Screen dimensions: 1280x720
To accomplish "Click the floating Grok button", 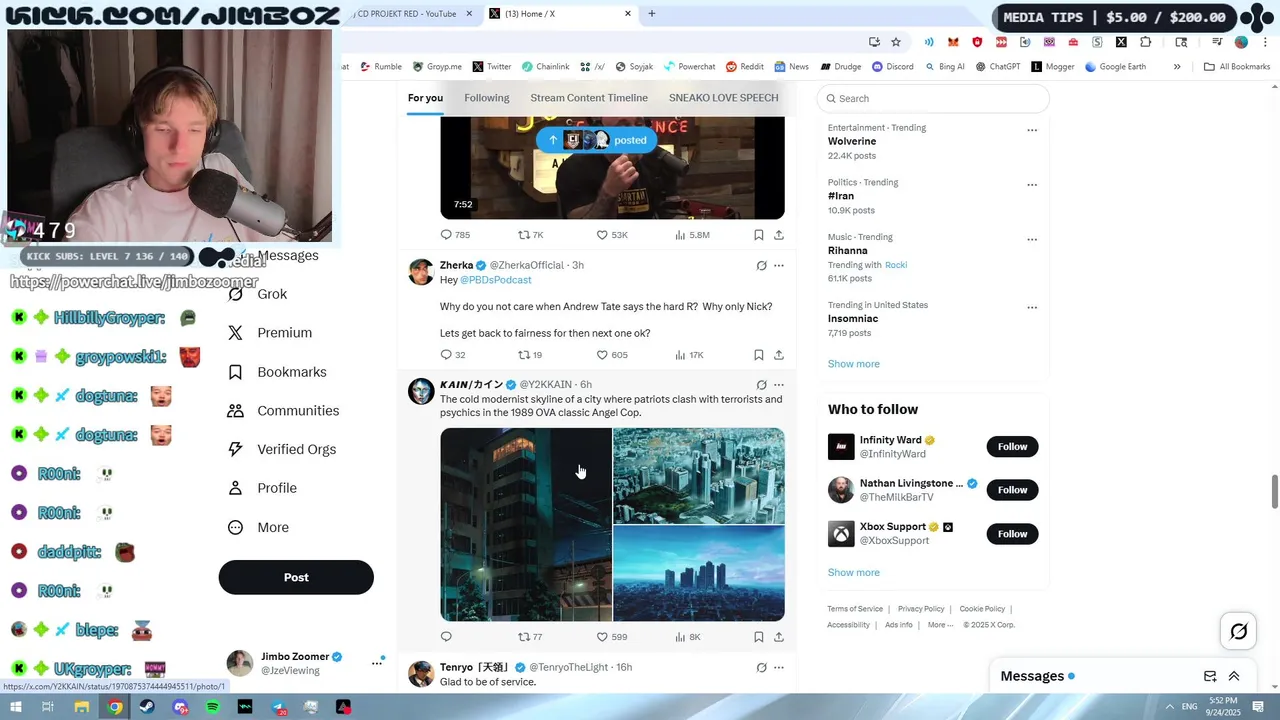I will (1238, 631).
